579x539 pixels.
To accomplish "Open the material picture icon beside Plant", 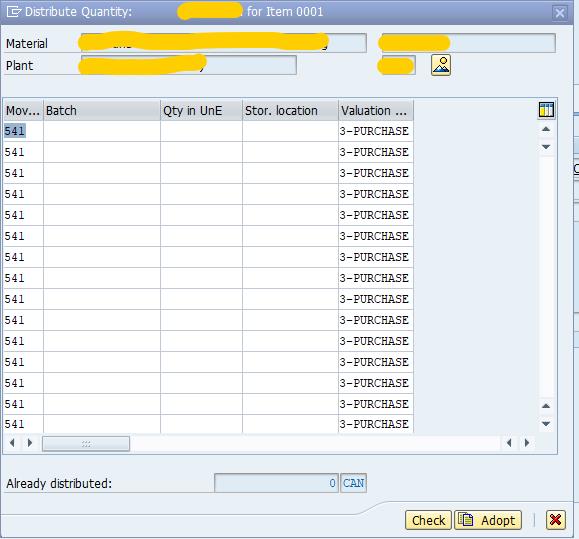I will click(x=441, y=65).
